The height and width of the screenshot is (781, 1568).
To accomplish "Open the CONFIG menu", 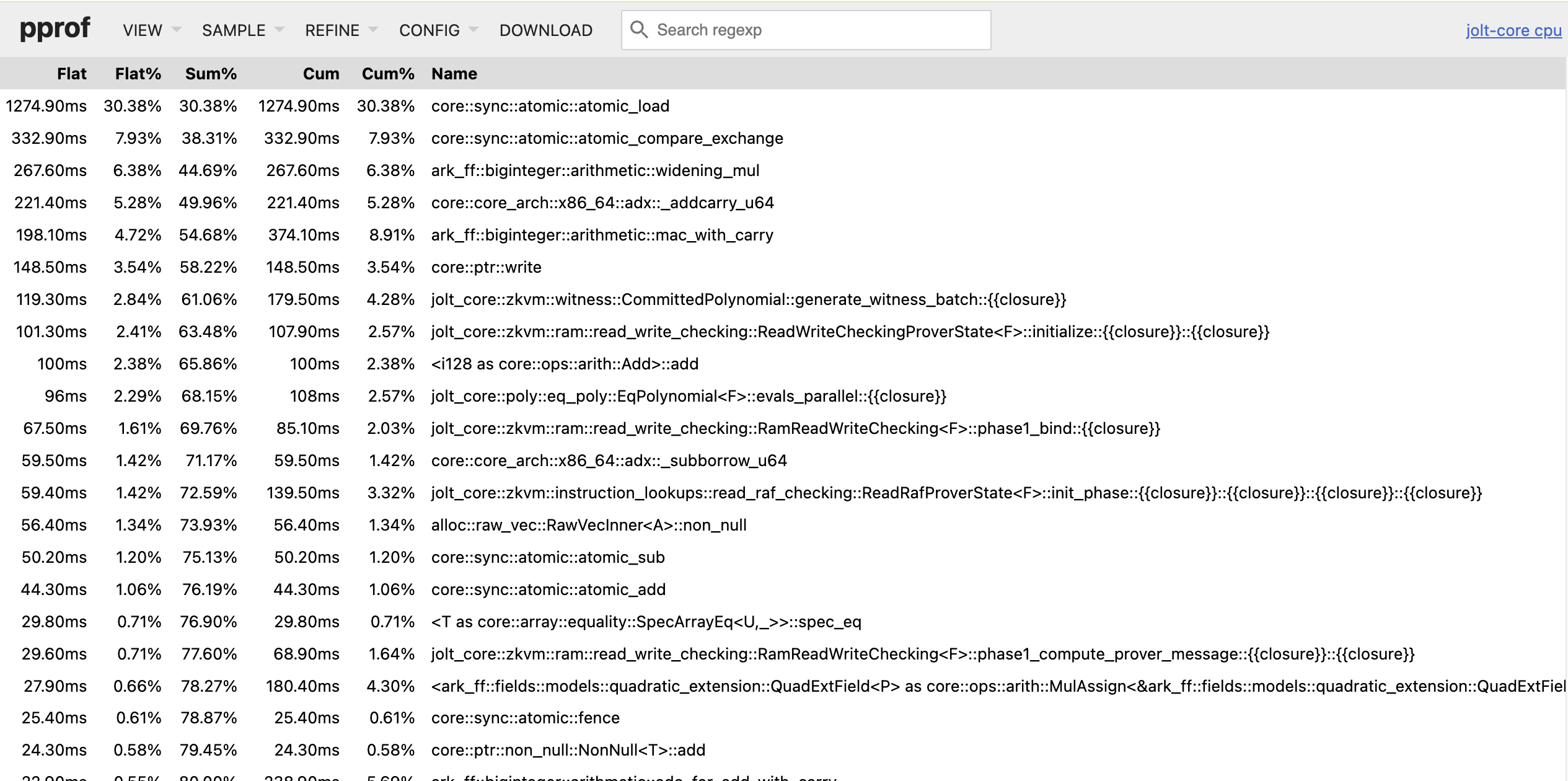I will click(x=438, y=30).
